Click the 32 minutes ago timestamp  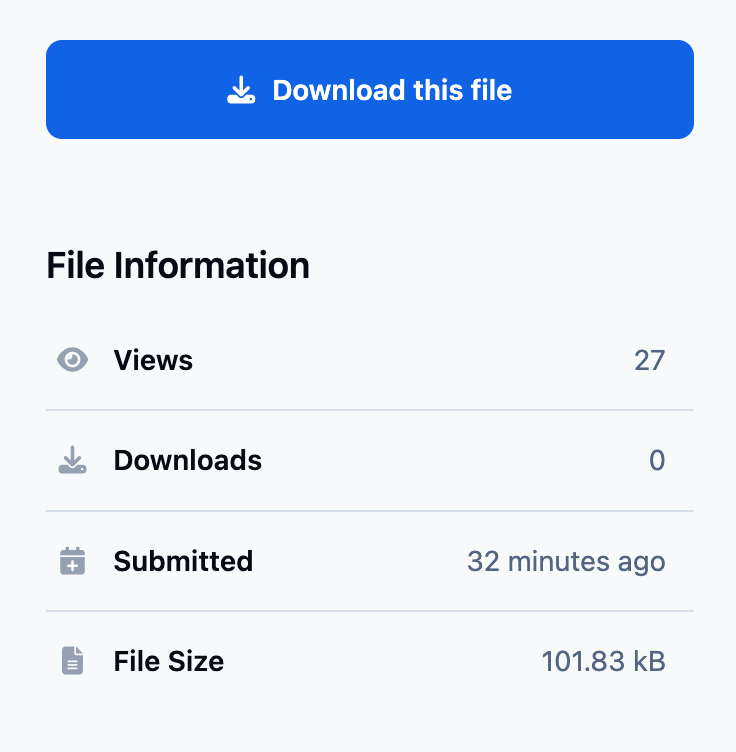(565, 561)
